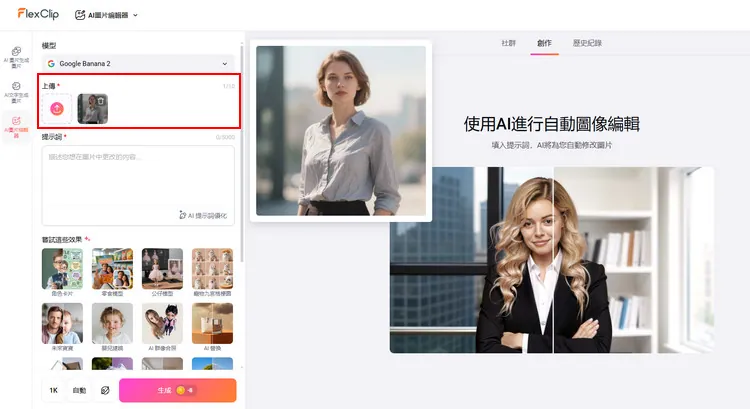Select the AI image editor sidebar icon
The height and width of the screenshot is (409, 750).
(x=16, y=126)
